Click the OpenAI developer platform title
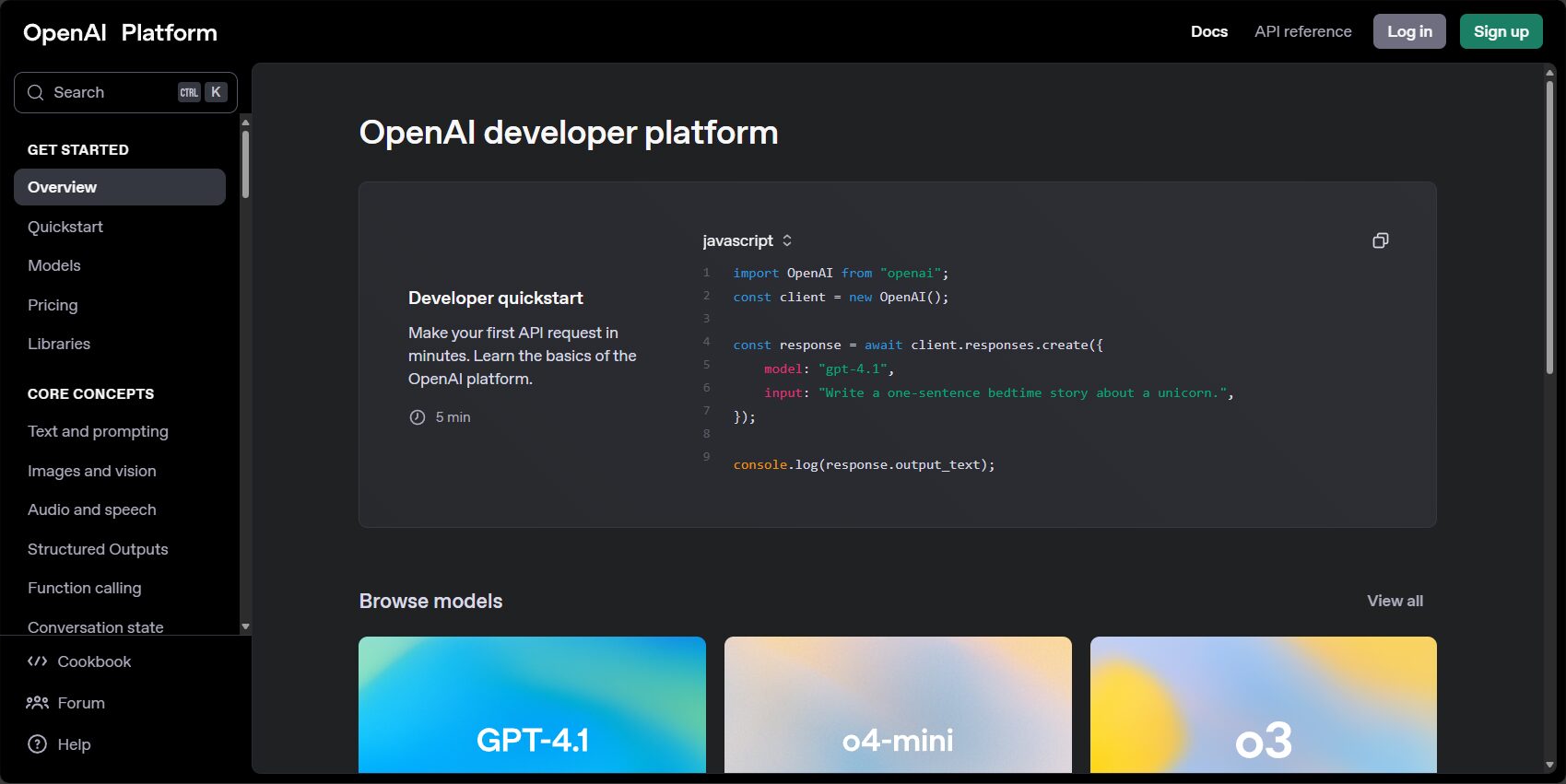1566x784 pixels. click(569, 133)
